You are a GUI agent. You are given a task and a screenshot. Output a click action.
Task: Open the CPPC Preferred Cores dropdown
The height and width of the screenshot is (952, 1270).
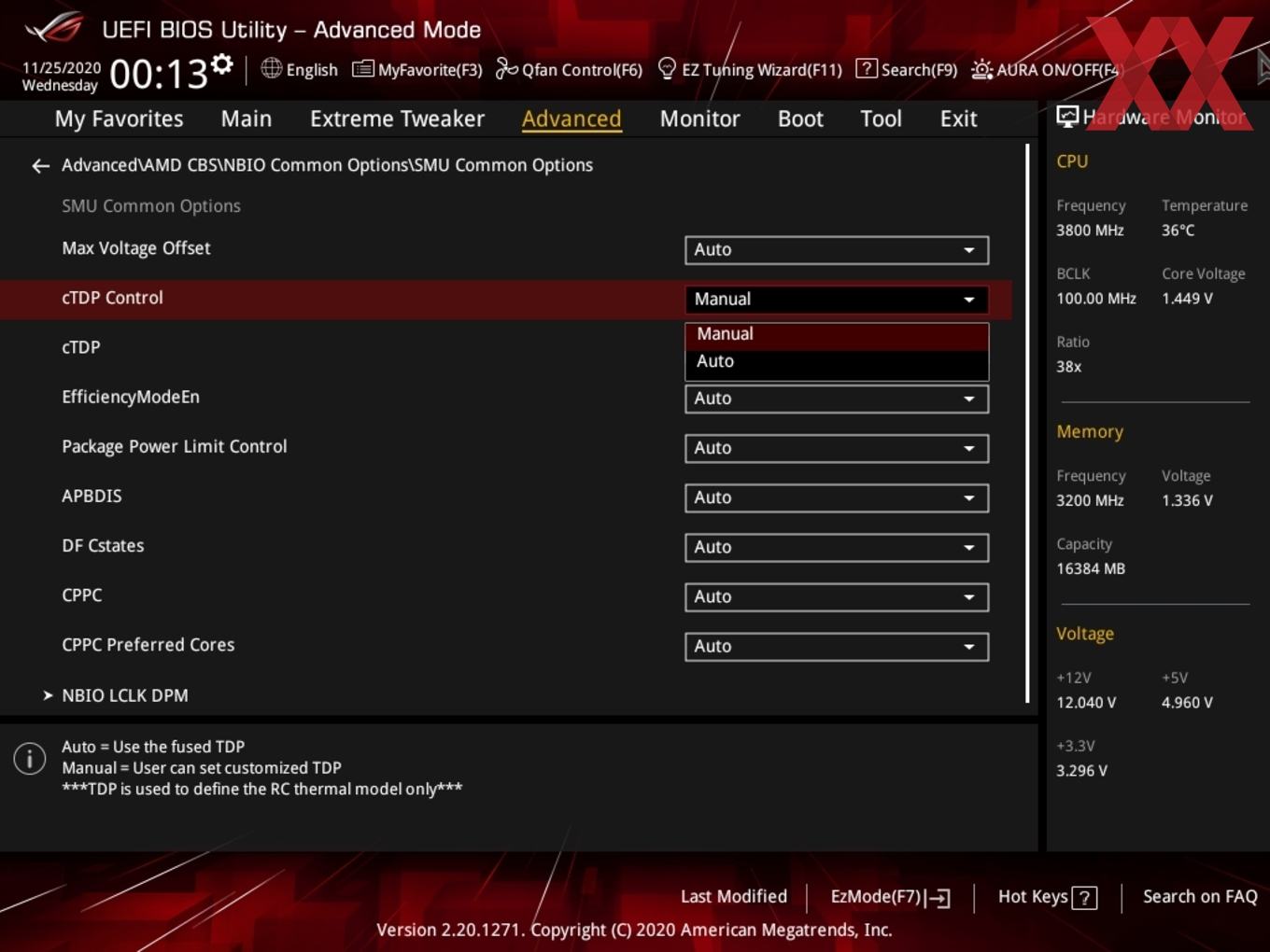[x=837, y=646]
